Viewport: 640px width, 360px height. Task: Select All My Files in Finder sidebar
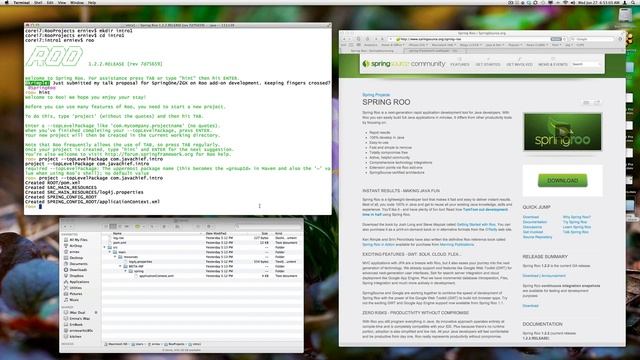coord(76,240)
